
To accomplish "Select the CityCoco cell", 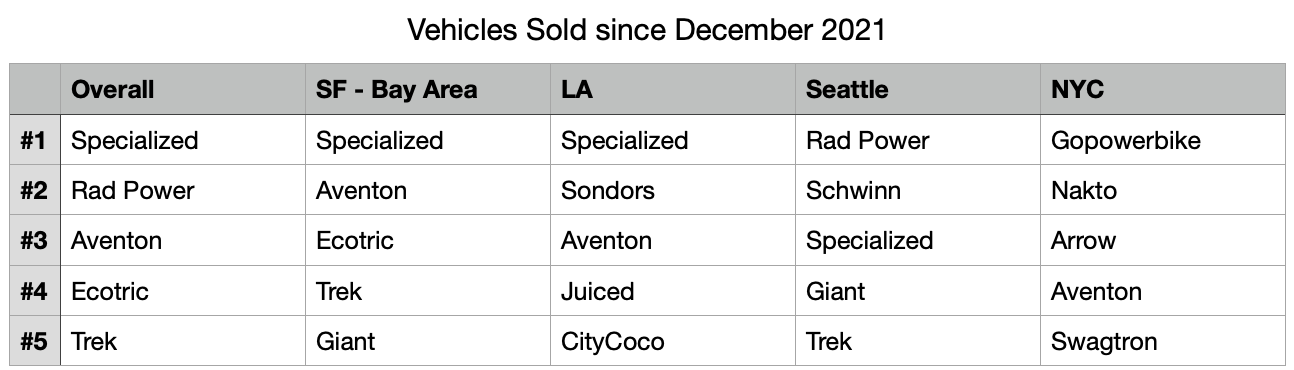I will 673,341.
